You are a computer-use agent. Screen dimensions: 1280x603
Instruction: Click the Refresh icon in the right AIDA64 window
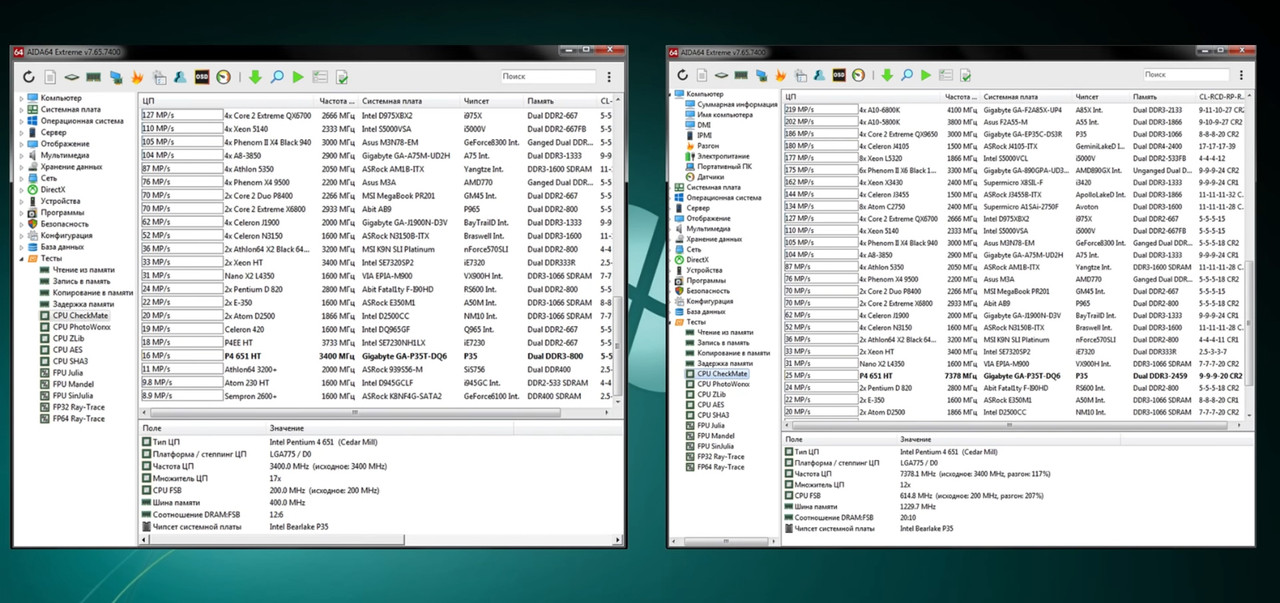[x=682, y=75]
